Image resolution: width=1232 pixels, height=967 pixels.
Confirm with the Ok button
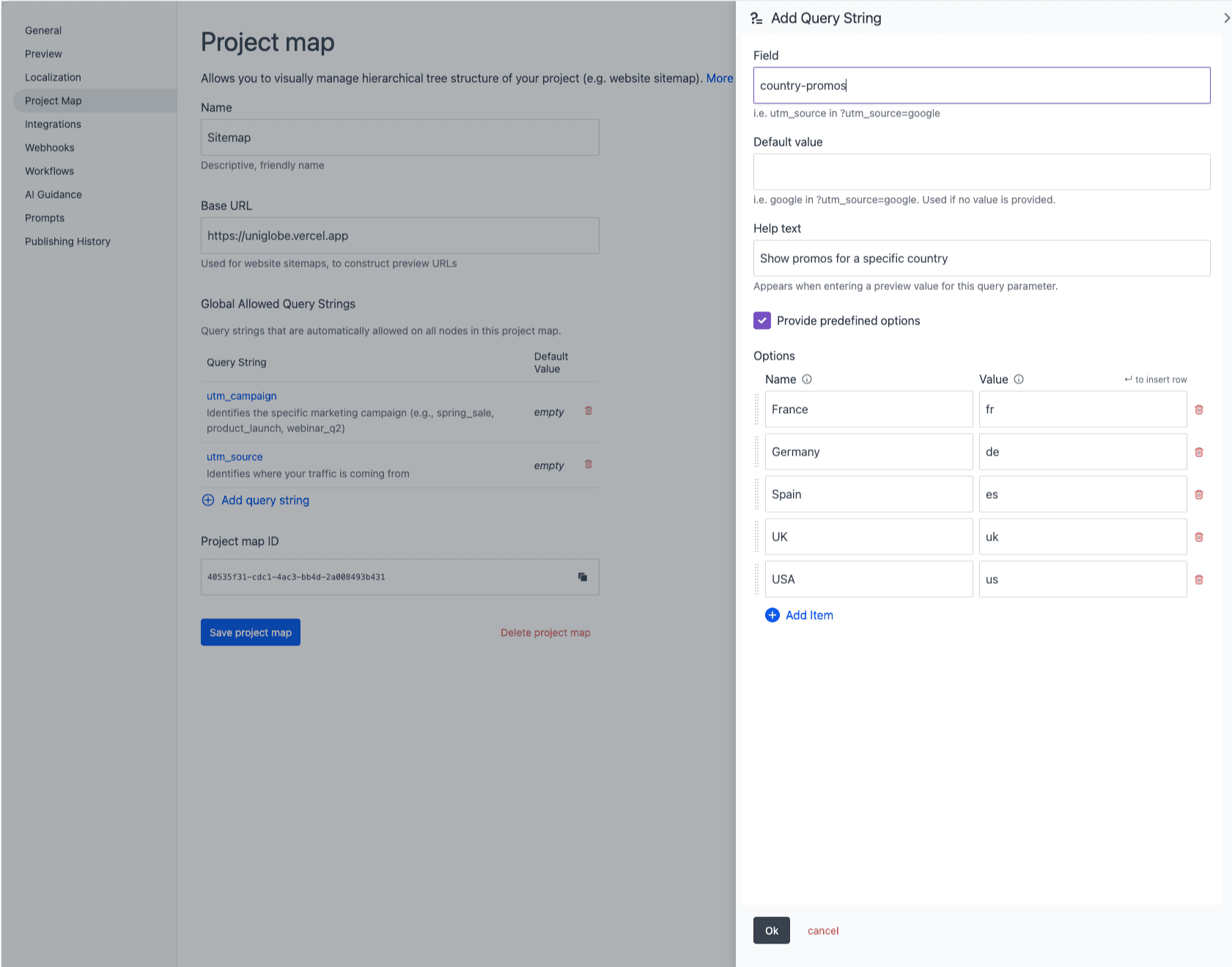click(771, 930)
